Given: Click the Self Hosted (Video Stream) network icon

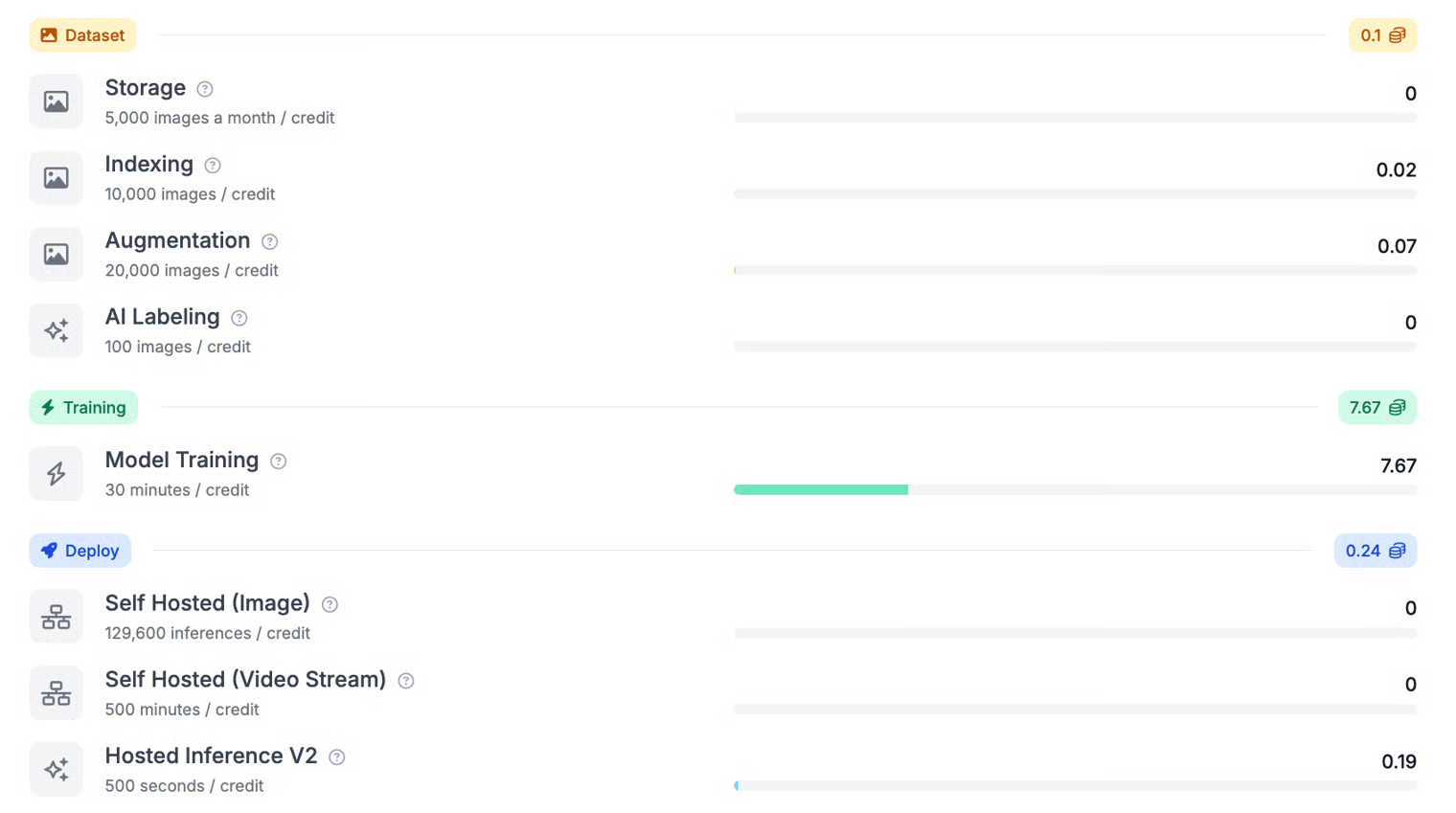Looking at the screenshot, I should pyautogui.click(x=57, y=693).
